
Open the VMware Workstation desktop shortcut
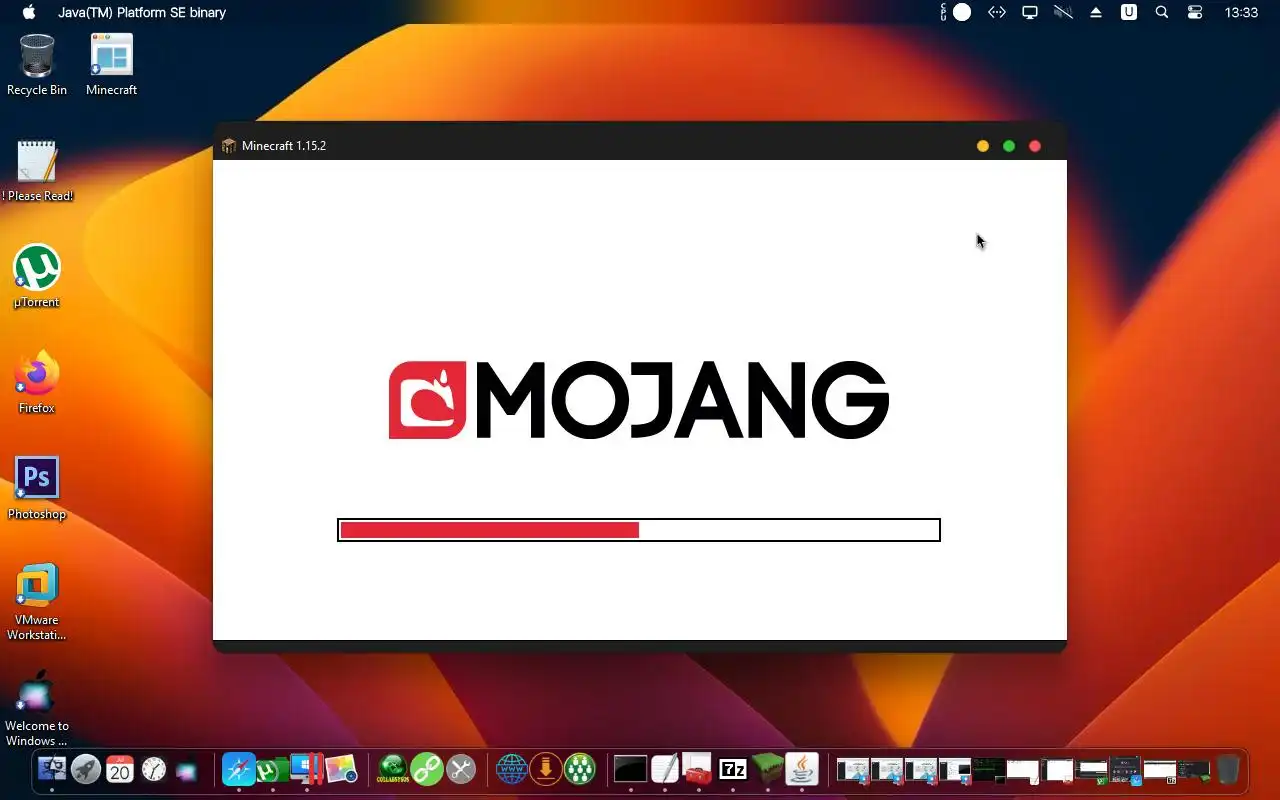coord(37,601)
